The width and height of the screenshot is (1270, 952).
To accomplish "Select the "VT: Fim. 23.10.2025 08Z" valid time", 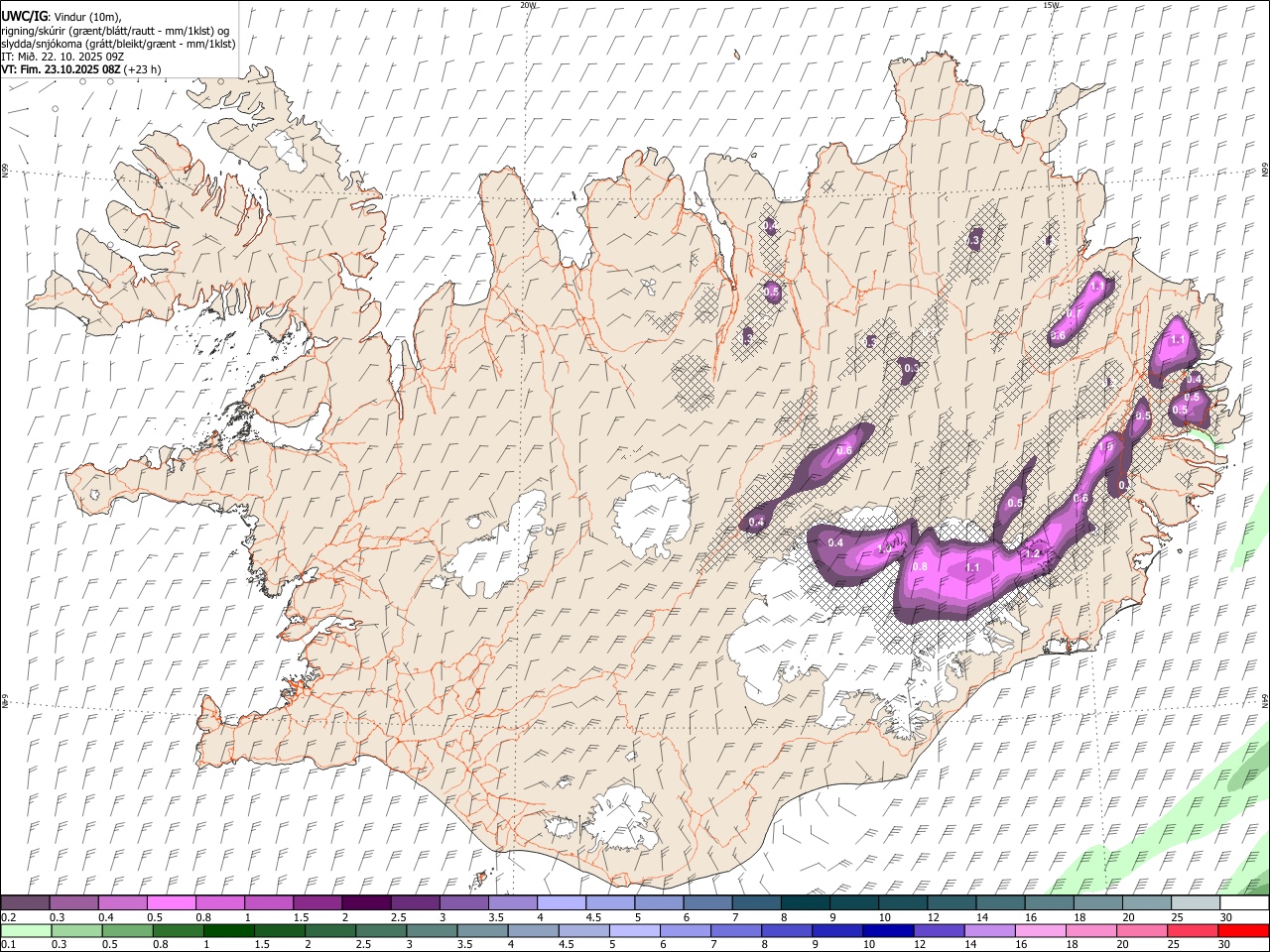I will (x=62, y=69).
